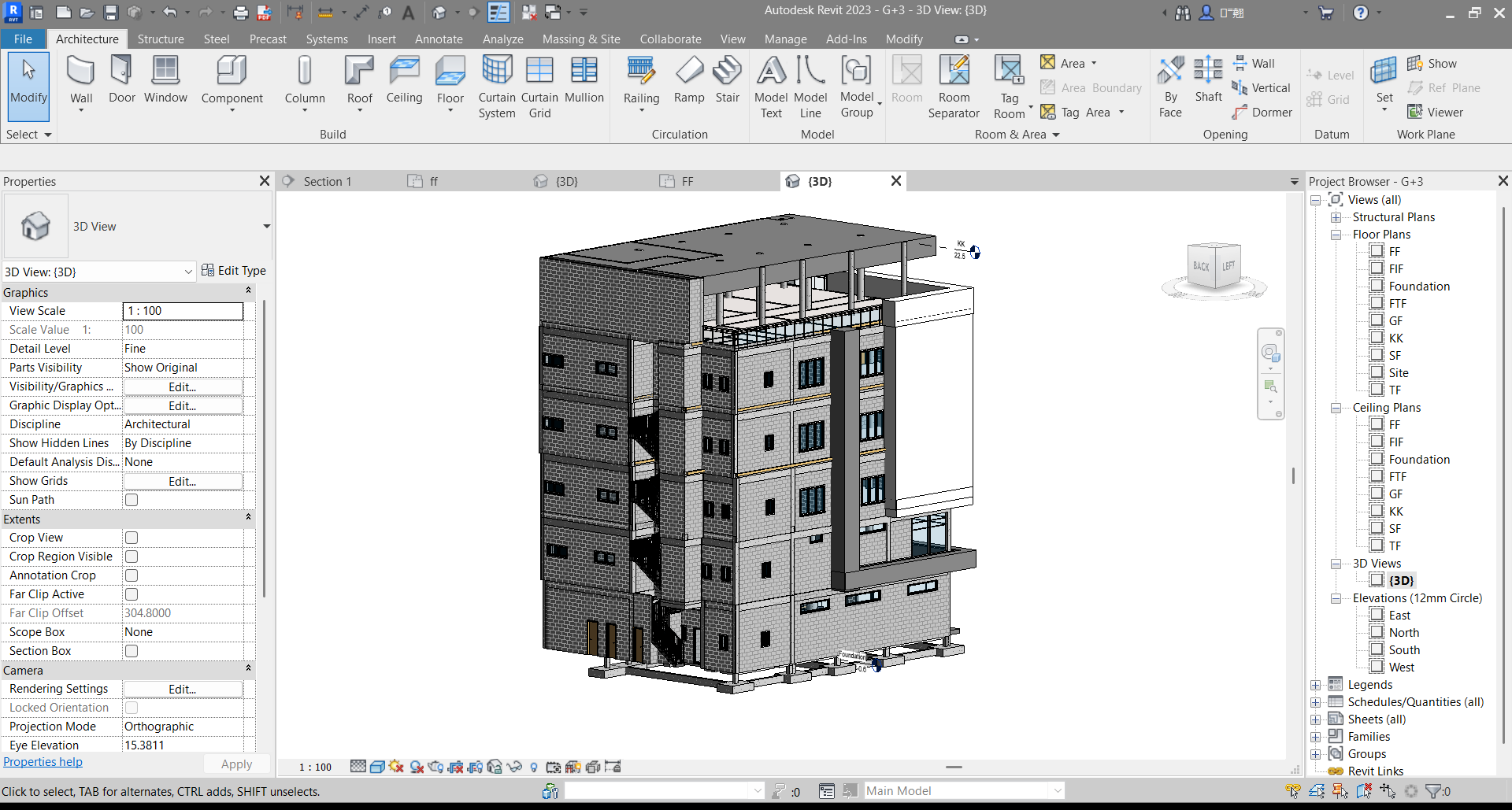Open the Structure ribbon tab
This screenshot has height=810, width=1512.
pyautogui.click(x=161, y=39)
